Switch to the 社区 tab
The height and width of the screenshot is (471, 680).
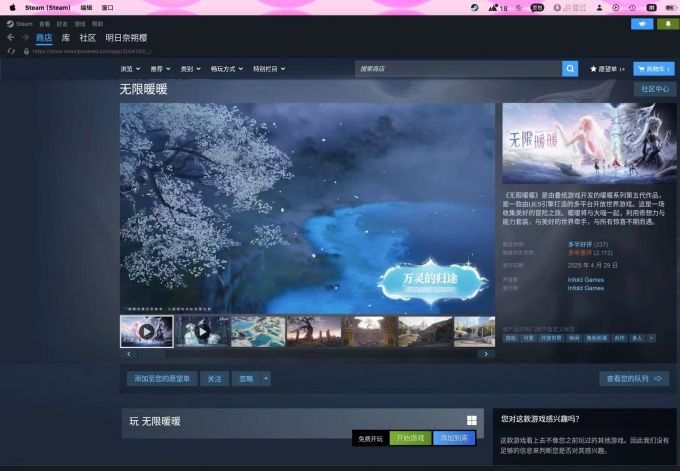(88, 38)
